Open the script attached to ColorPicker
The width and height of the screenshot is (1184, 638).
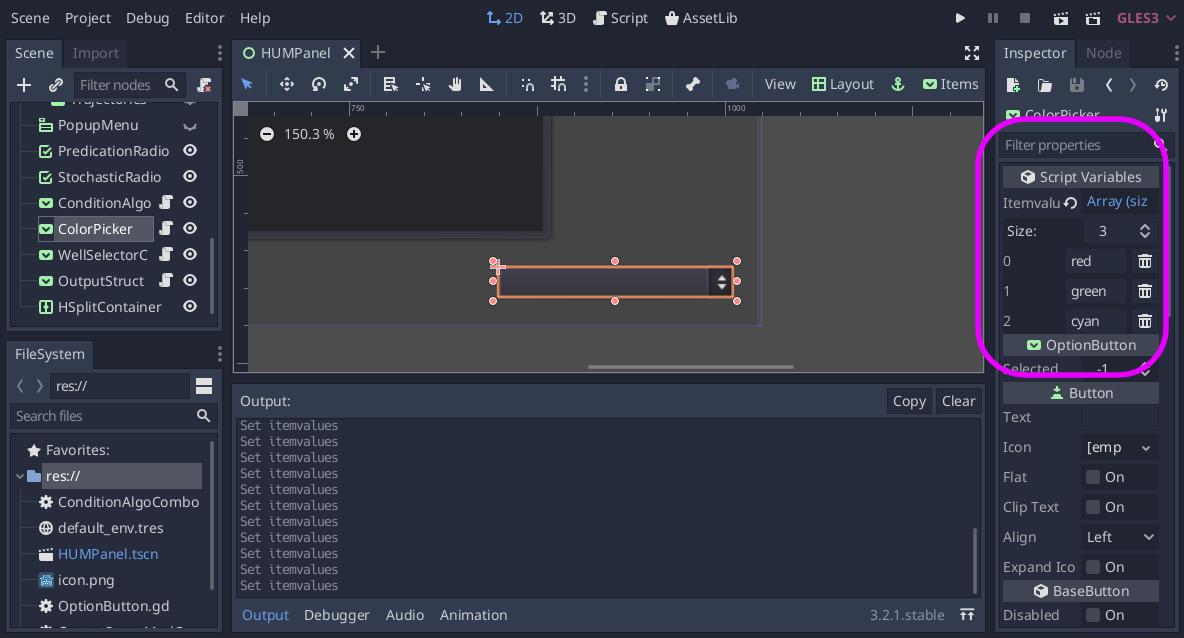coord(166,228)
